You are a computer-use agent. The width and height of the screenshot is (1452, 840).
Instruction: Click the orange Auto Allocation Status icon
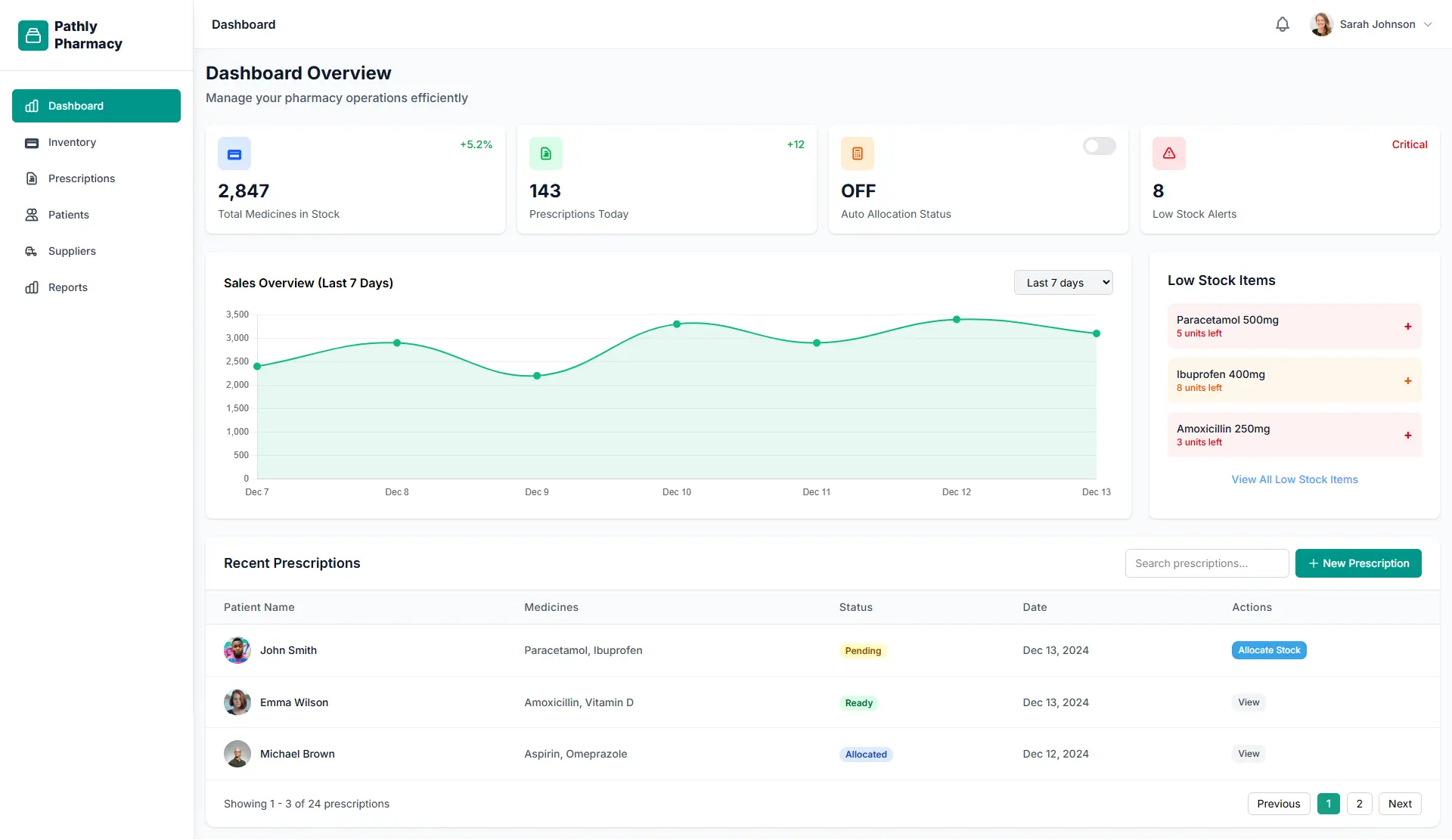pyautogui.click(x=858, y=153)
